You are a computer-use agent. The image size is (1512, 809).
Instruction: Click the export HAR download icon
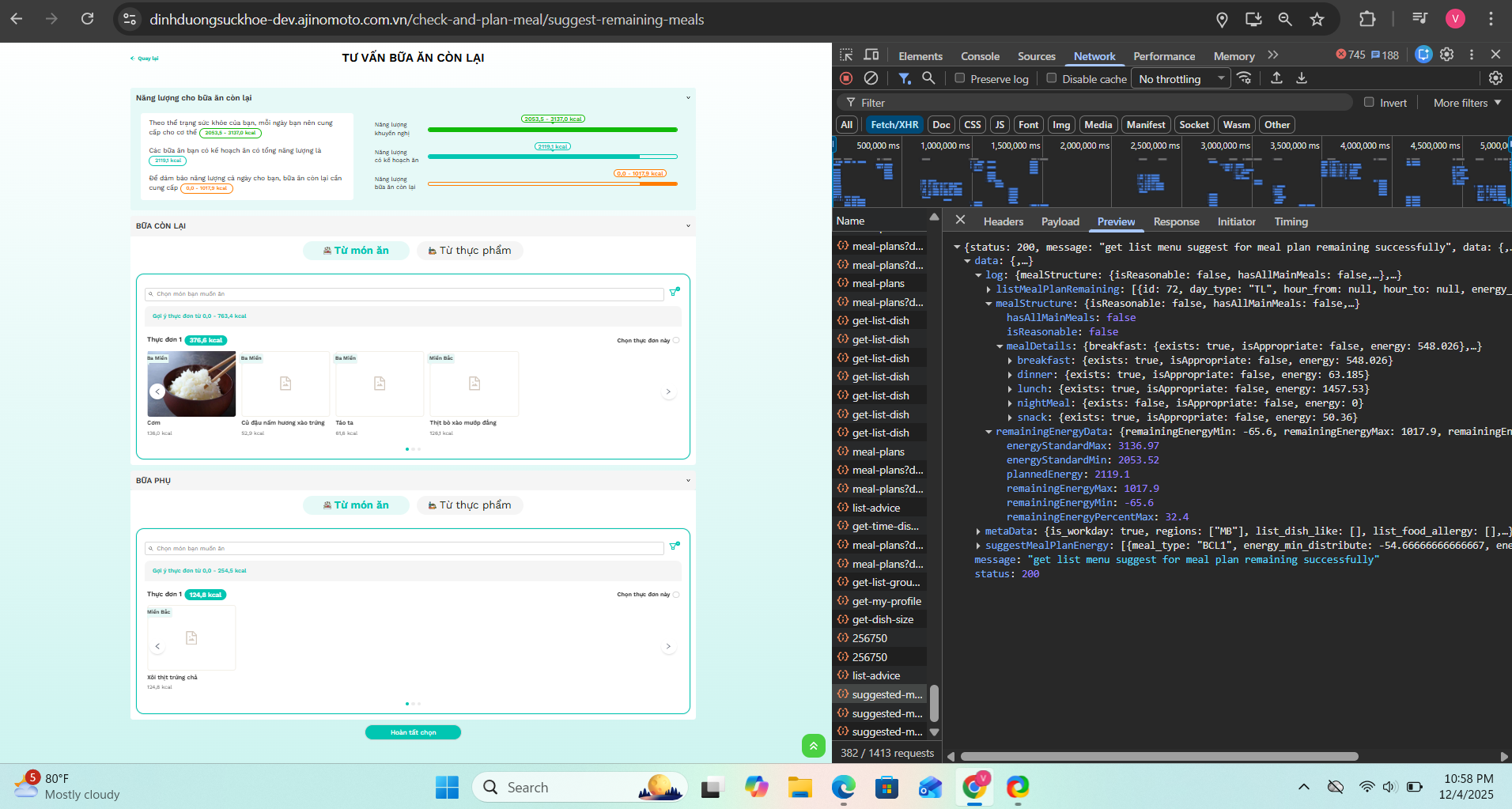(x=1302, y=78)
